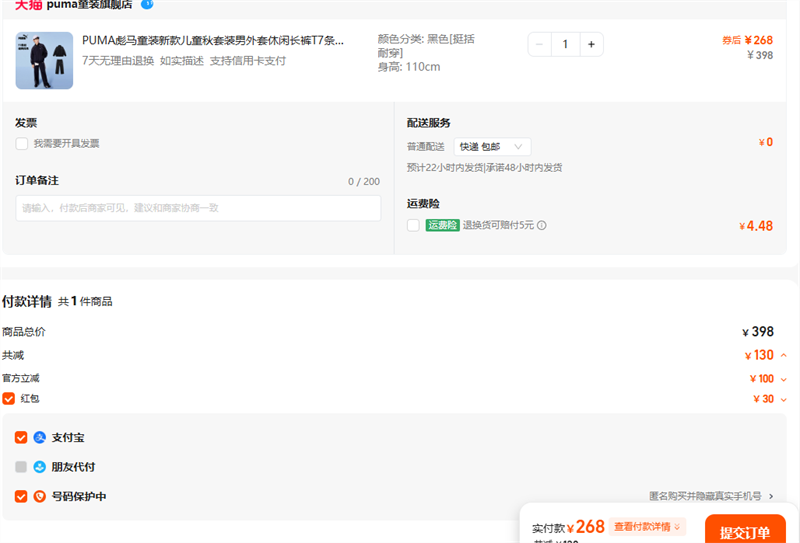Click the Alipay logo icon
Image resolution: width=800 pixels, height=543 pixels.
pyautogui.click(x=40, y=438)
